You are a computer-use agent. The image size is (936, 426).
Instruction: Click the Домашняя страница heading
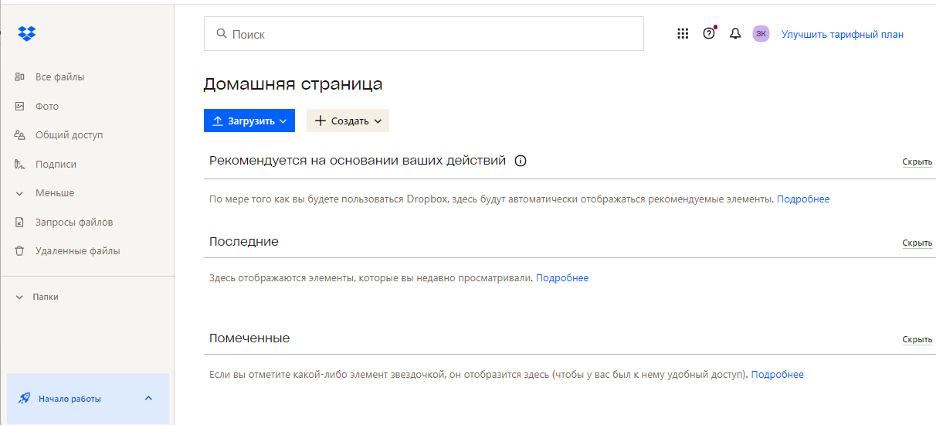[293, 84]
